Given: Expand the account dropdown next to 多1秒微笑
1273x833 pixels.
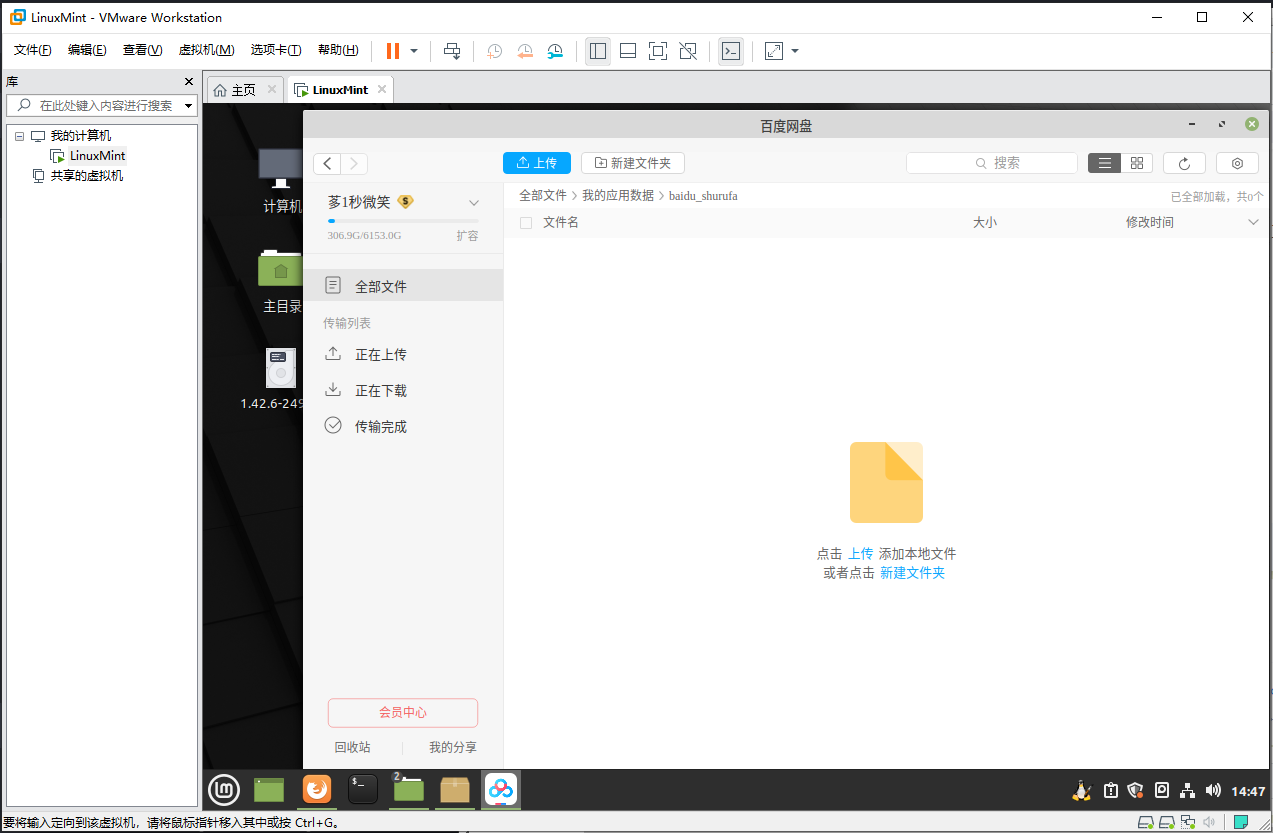Looking at the screenshot, I should [474, 203].
